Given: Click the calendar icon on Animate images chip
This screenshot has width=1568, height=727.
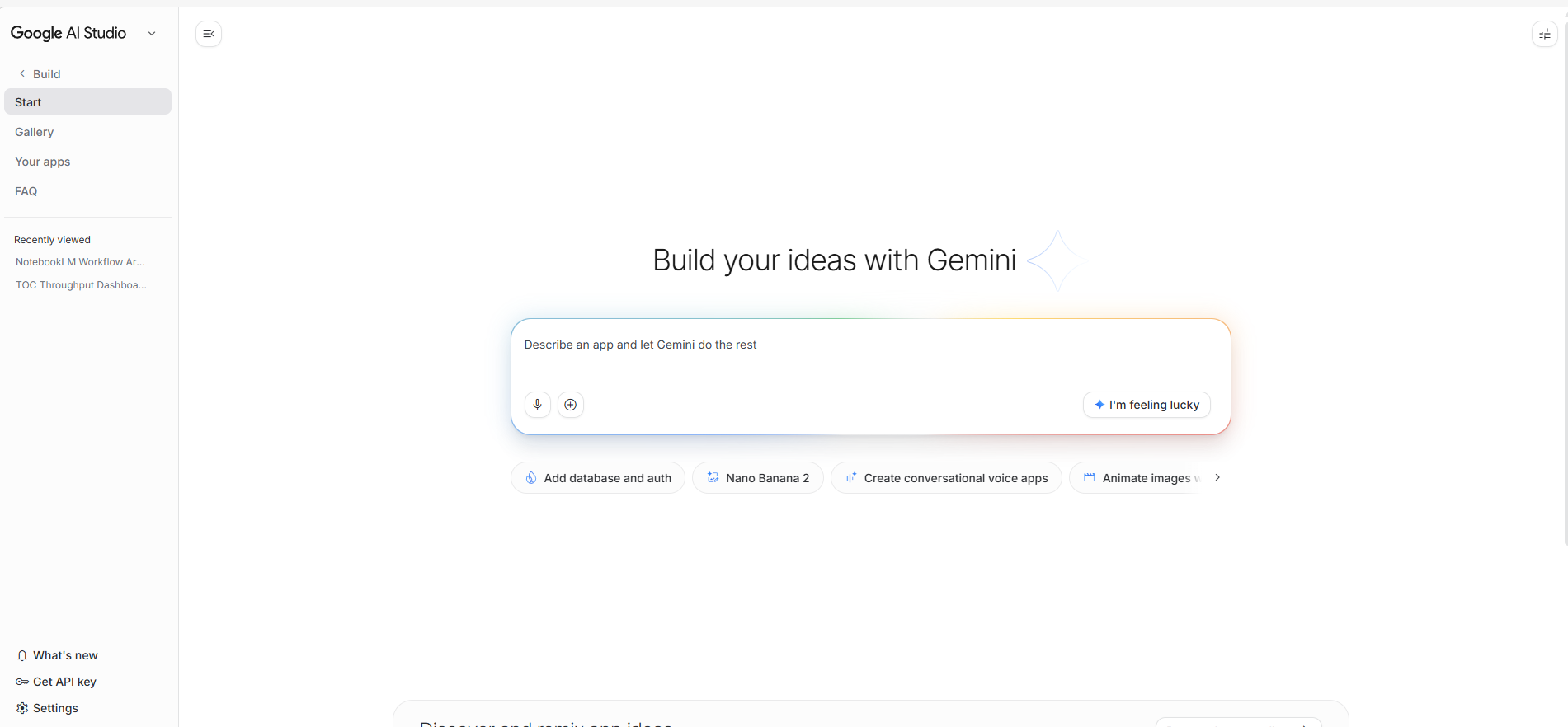Looking at the screenshot, I should [x=1089, y=478].
